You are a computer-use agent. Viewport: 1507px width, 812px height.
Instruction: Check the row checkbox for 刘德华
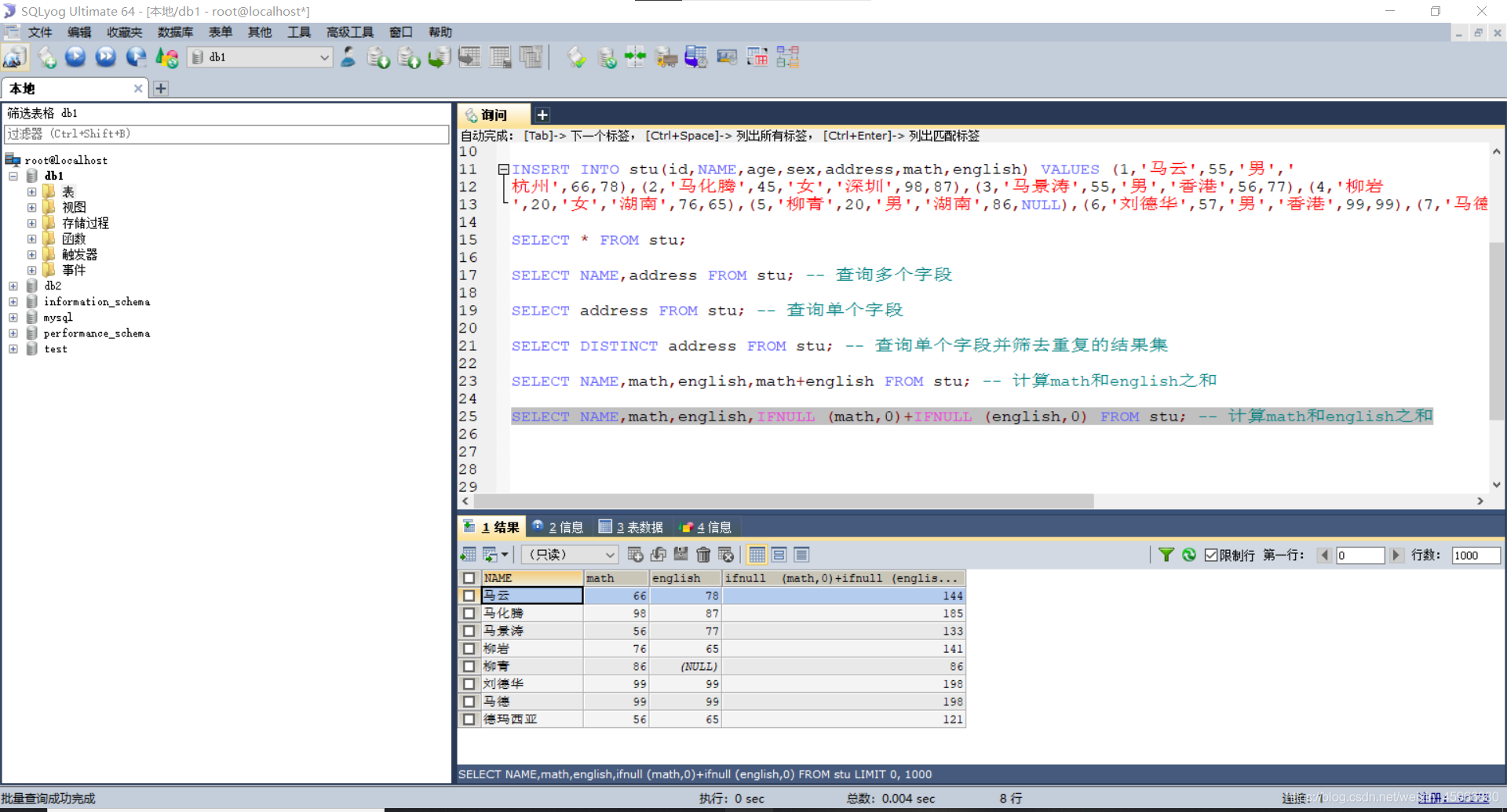click(469, 684)
